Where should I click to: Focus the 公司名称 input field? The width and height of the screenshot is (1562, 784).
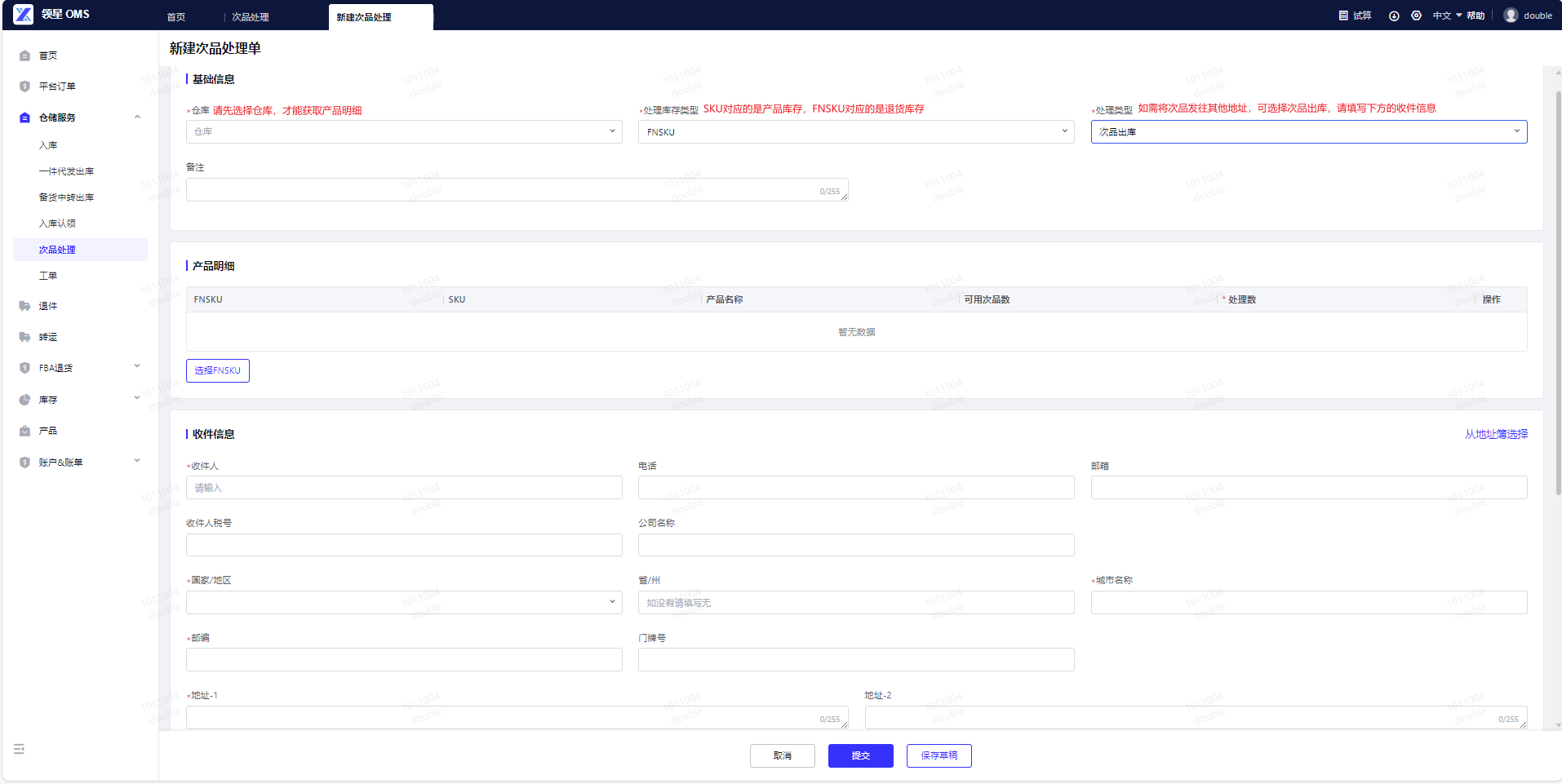(856, 545)
